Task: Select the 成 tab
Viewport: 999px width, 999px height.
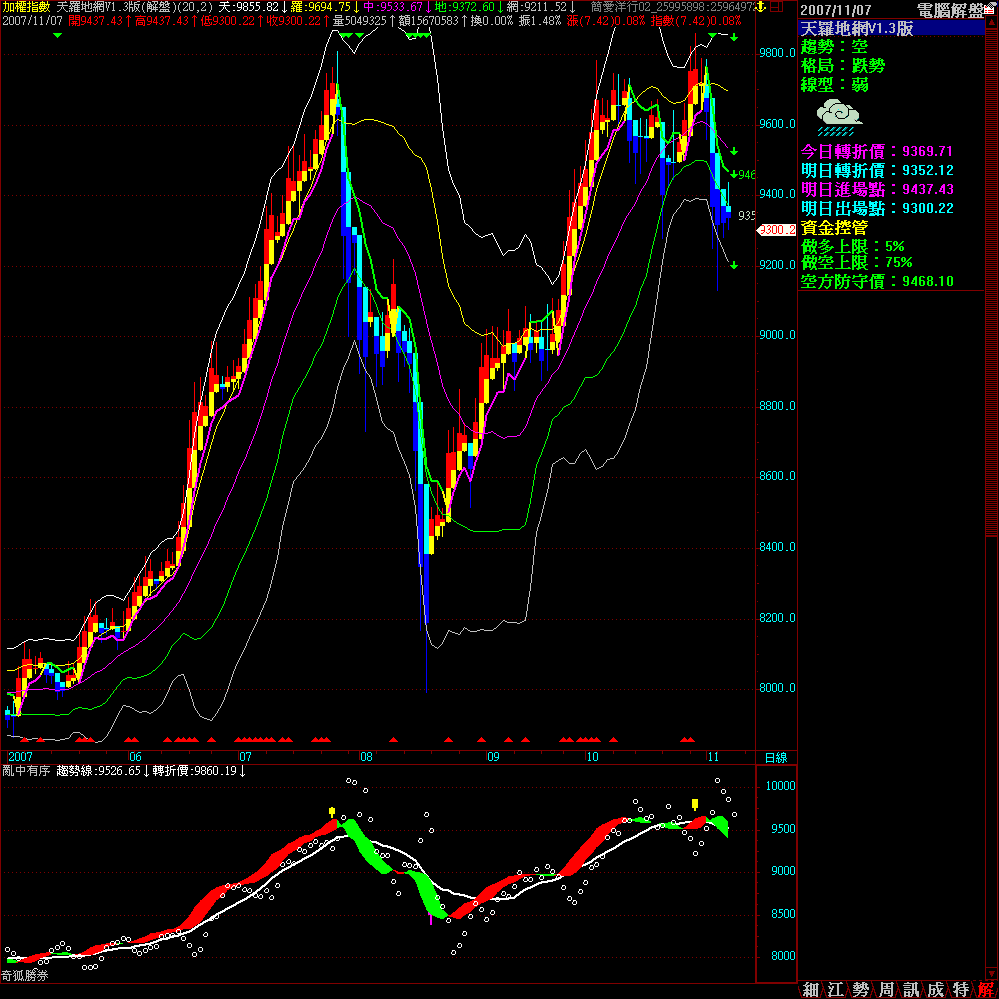Action: click(935, 989)
